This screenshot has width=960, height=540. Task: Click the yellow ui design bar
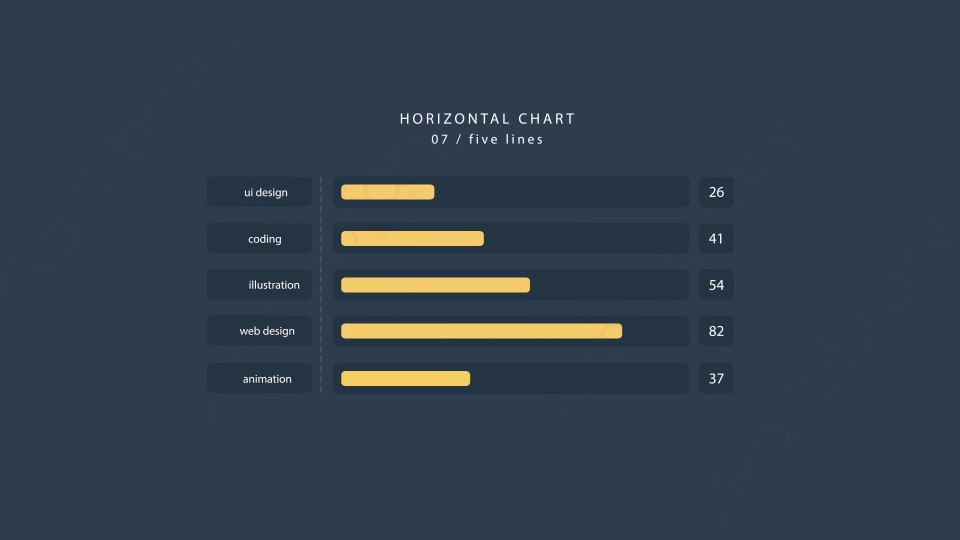coord(388,192)
